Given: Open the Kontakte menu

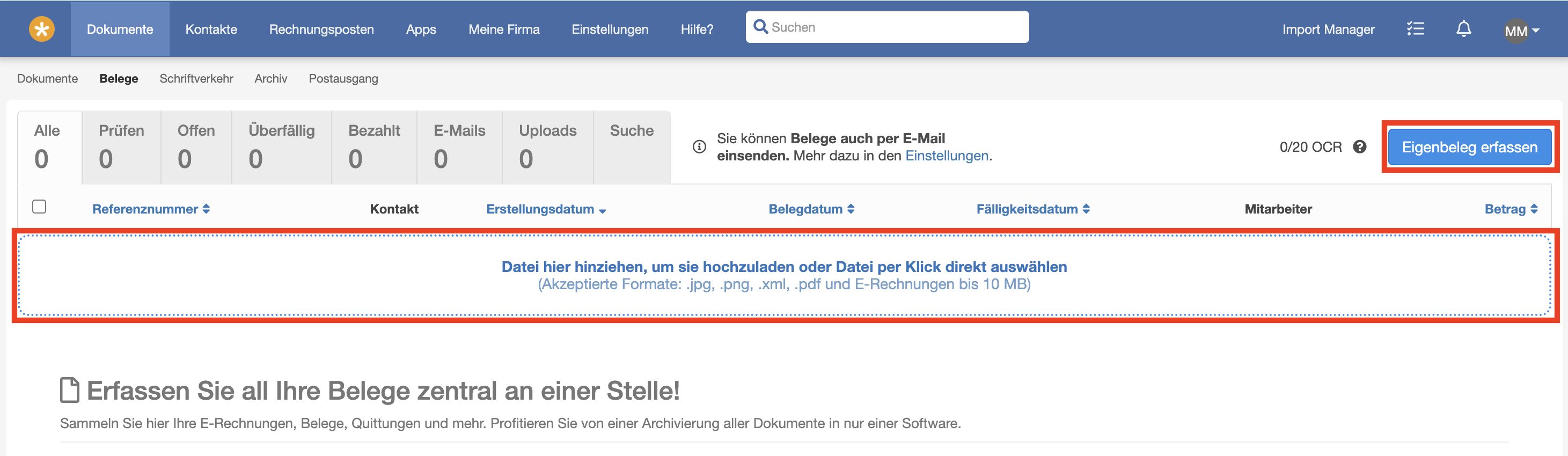Looking at the screenshot, I should 211,29.
